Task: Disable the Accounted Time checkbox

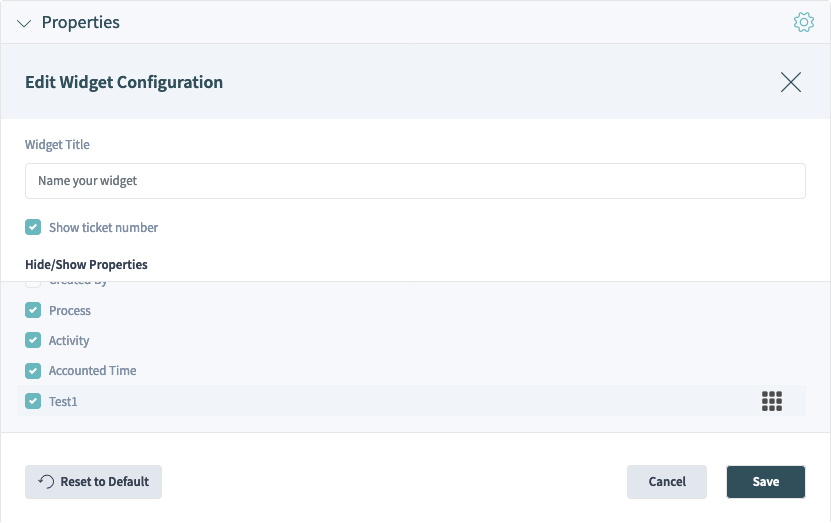Action: point(33,371)
